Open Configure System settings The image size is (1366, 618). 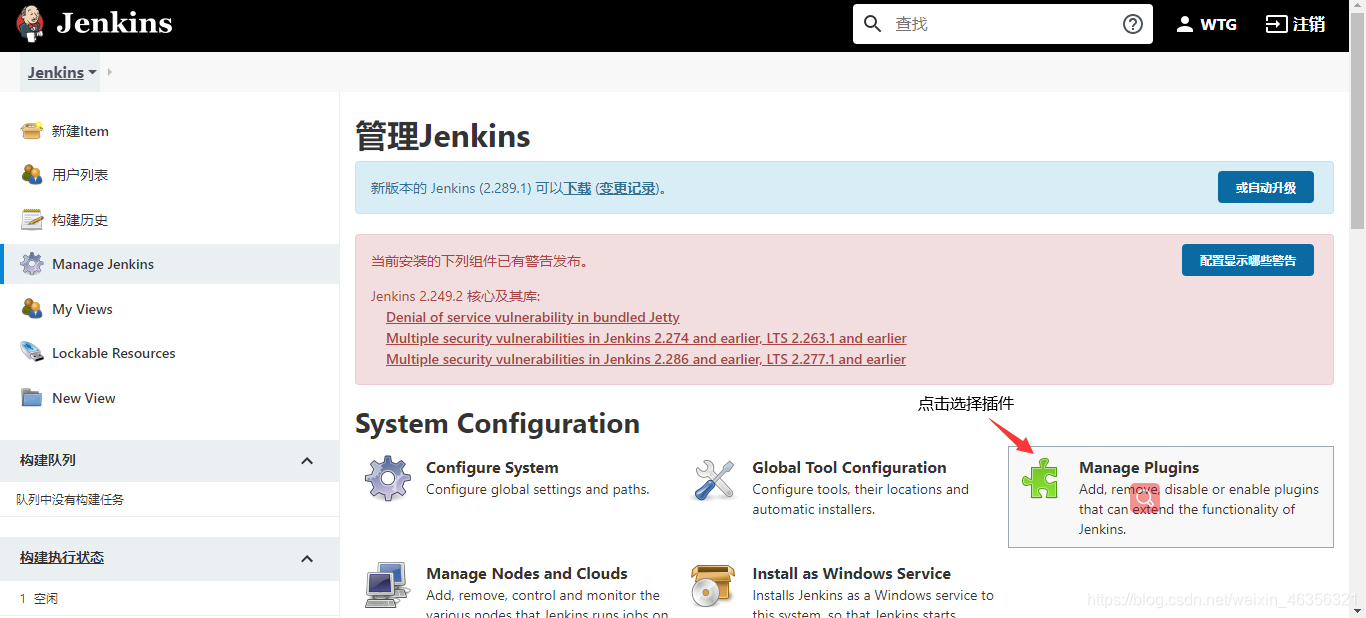[492, 467]
